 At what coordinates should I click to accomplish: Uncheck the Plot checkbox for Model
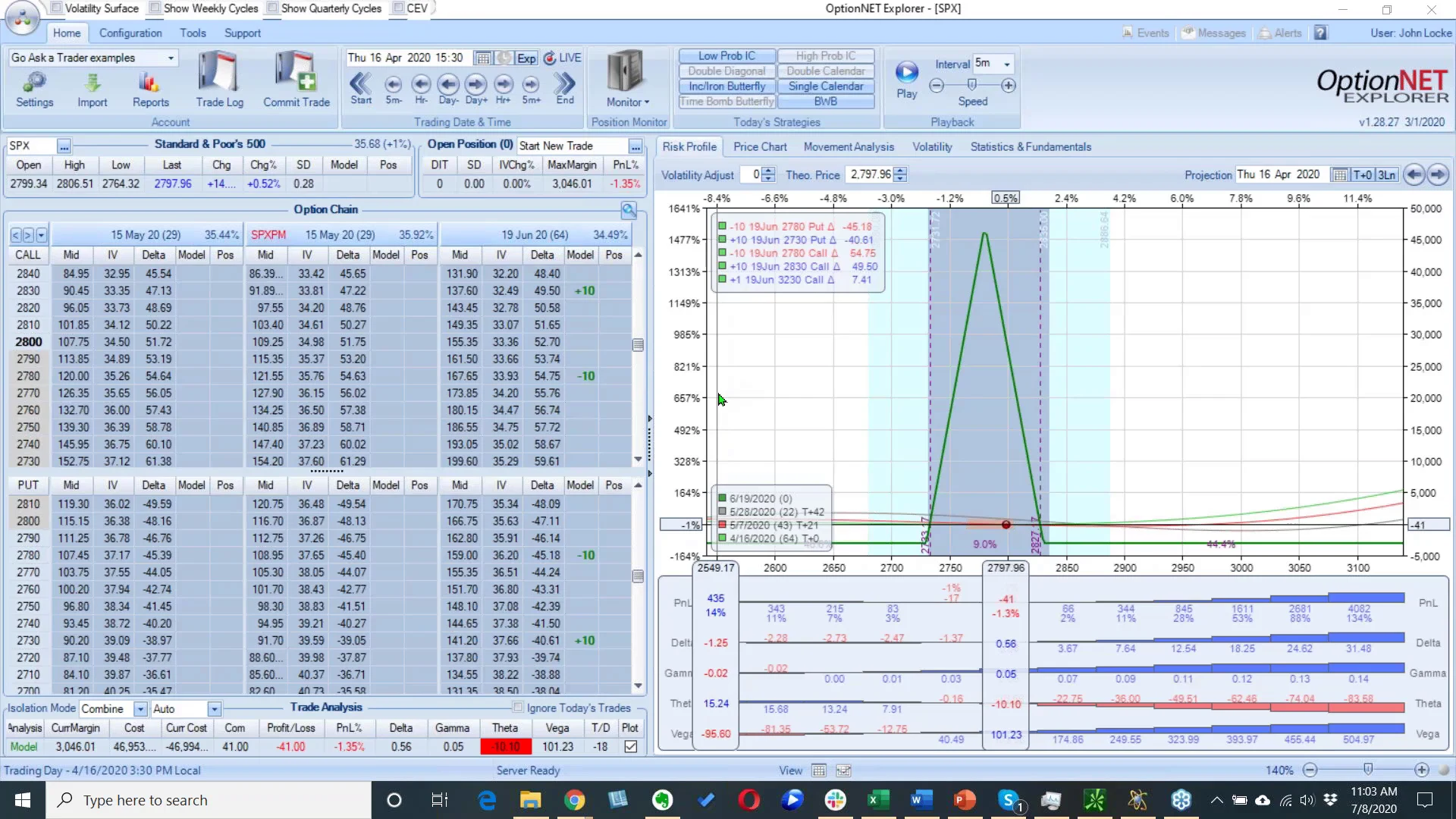630,748
